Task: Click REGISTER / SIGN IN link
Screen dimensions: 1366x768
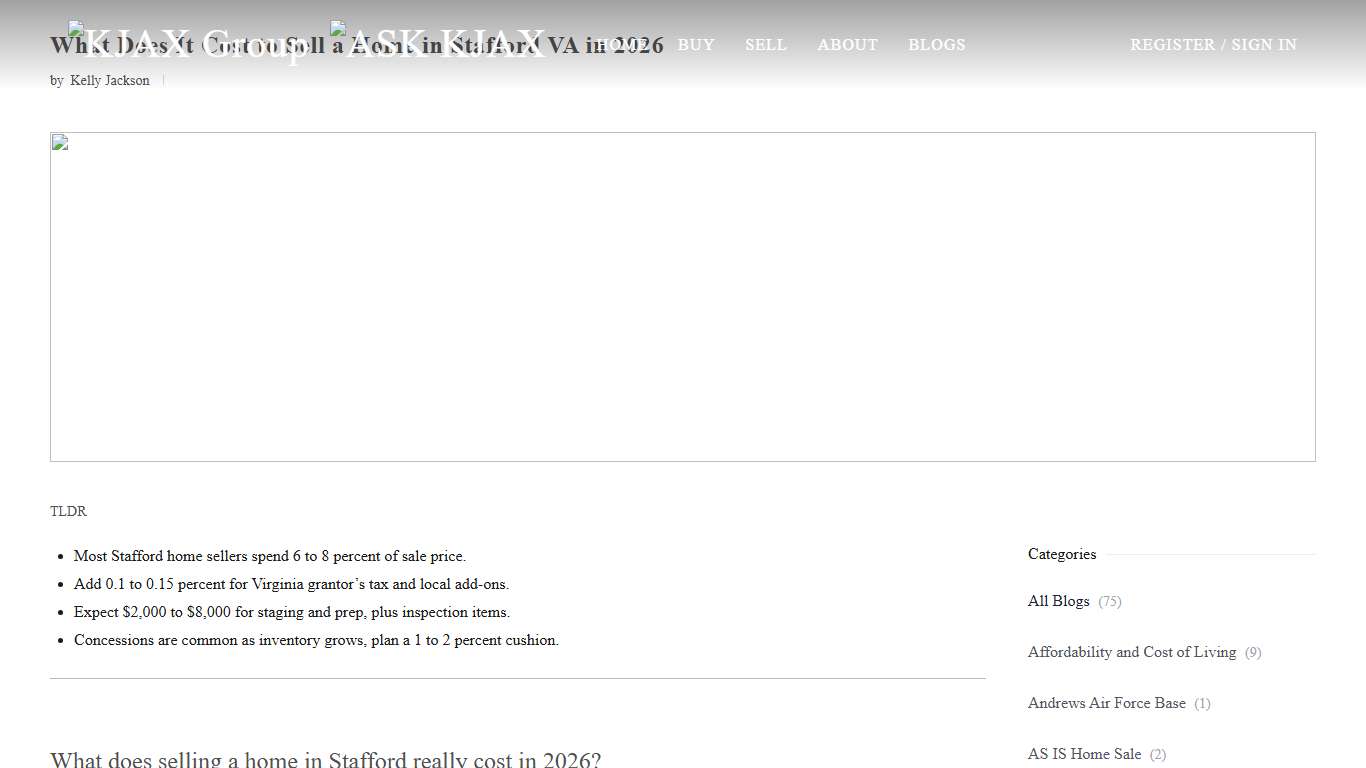Action: click(1213, 45)
